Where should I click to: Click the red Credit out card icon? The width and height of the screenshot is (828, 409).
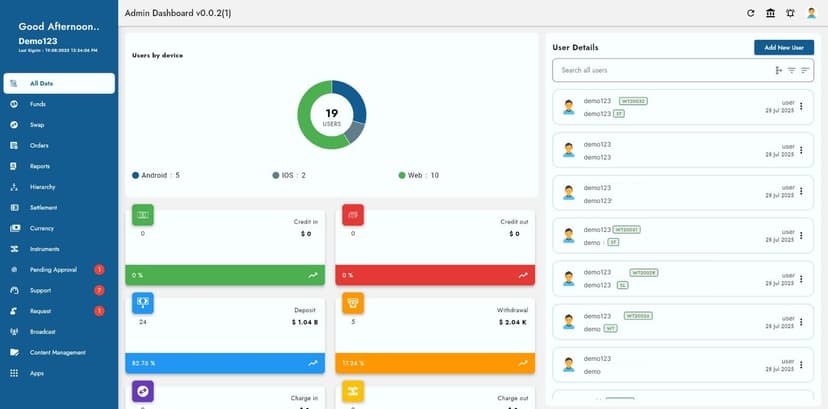point(352,215)
